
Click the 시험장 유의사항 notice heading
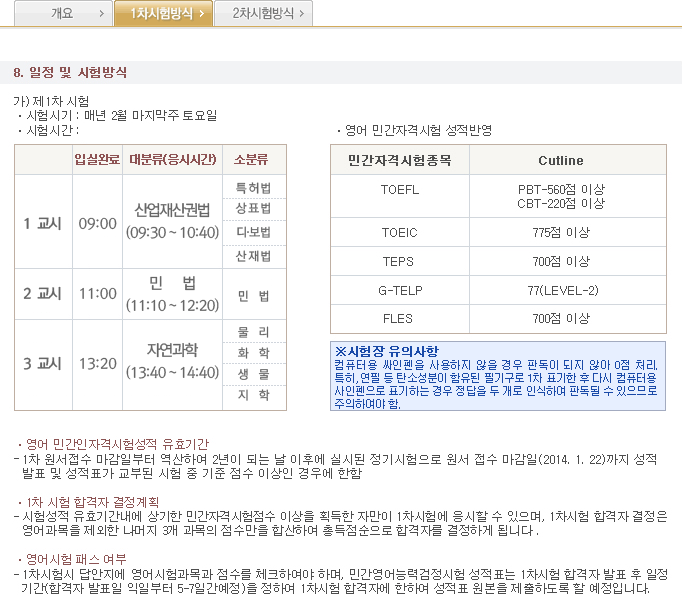coord(386,351)
